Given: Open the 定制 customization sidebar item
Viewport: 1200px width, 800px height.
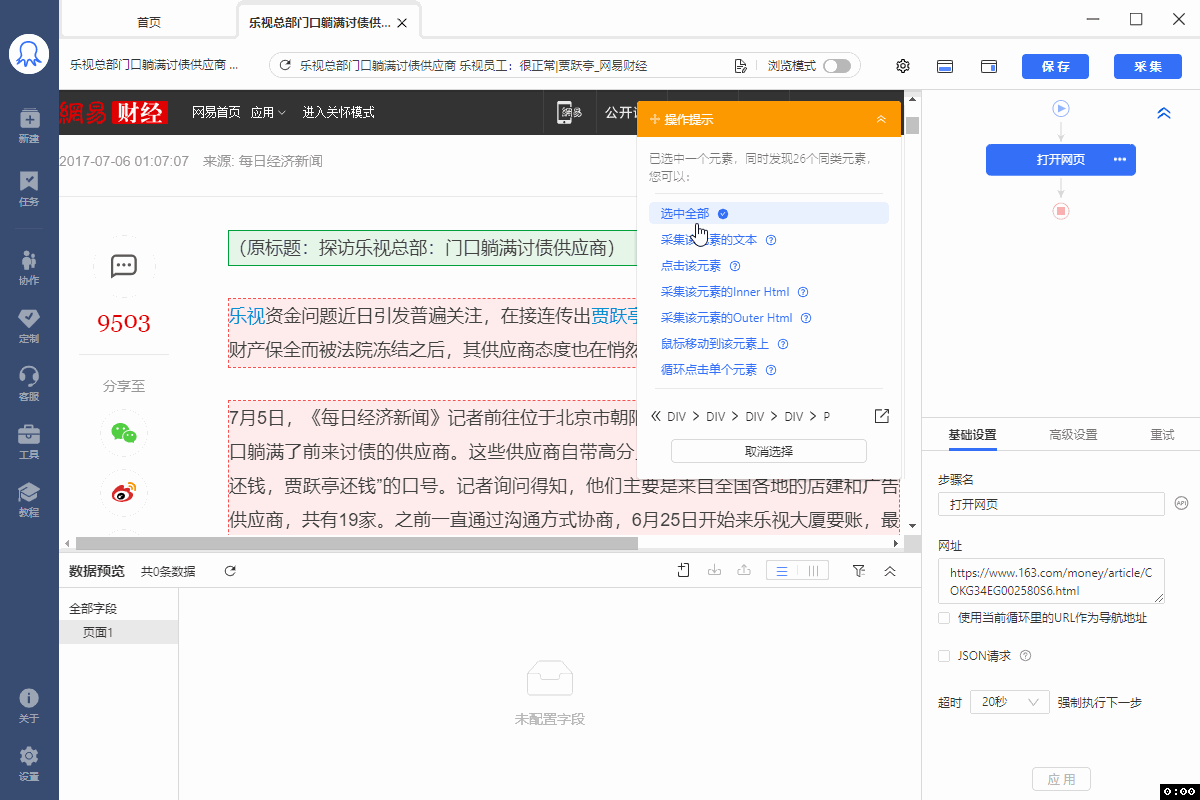Looking at the screenshot, I should tap(29, 326).
